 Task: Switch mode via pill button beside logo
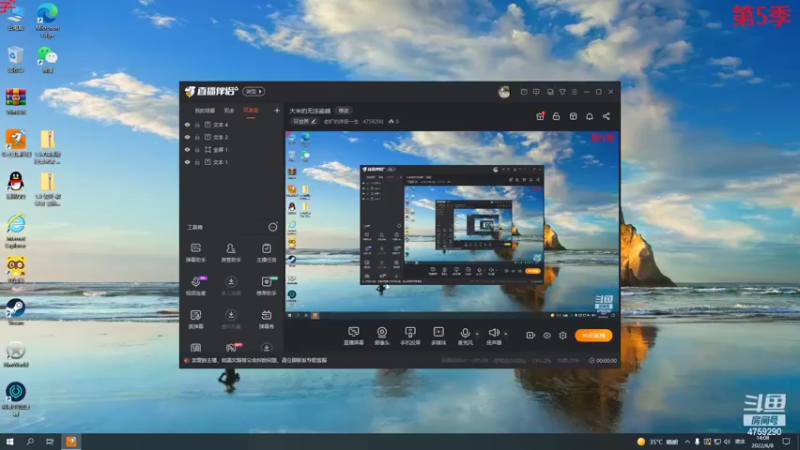coord(254,91)
